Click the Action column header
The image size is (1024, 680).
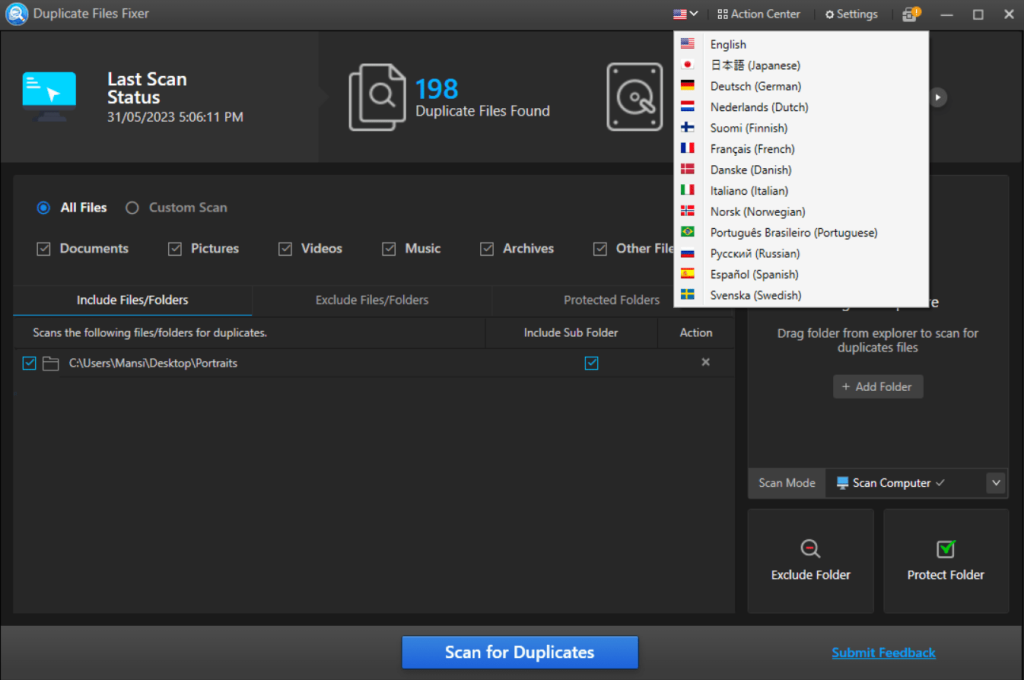(x=696, y=332)
